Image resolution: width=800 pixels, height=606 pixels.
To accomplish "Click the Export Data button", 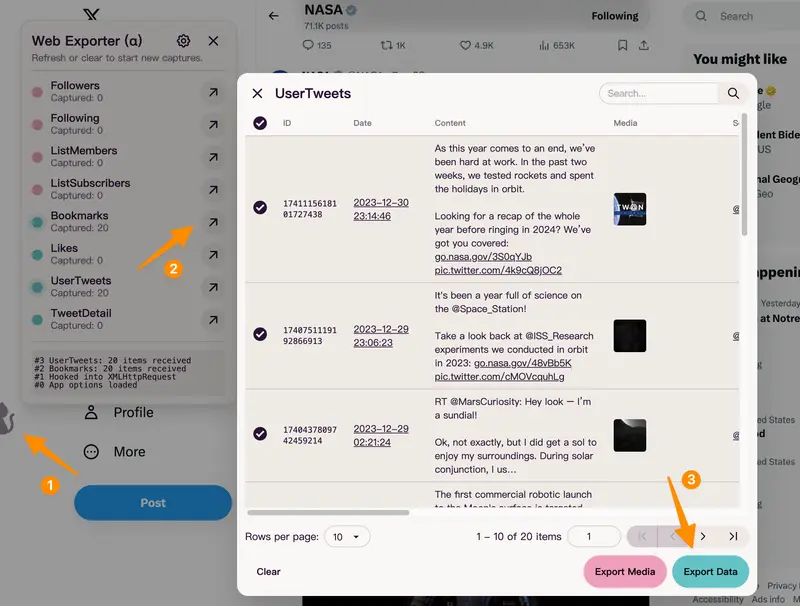I will coord(710,572).
